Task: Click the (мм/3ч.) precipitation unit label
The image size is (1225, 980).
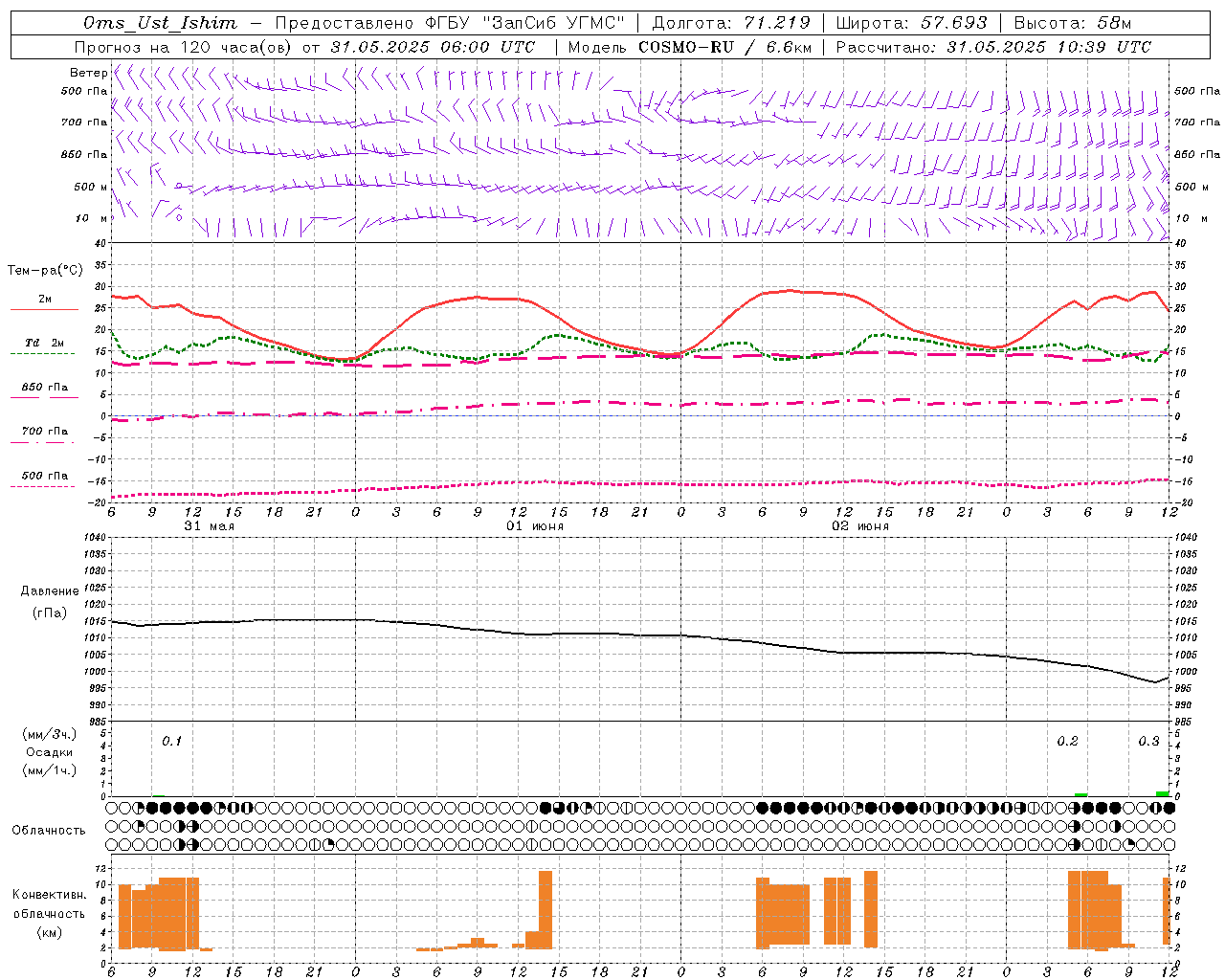Action: pos(49,734)
